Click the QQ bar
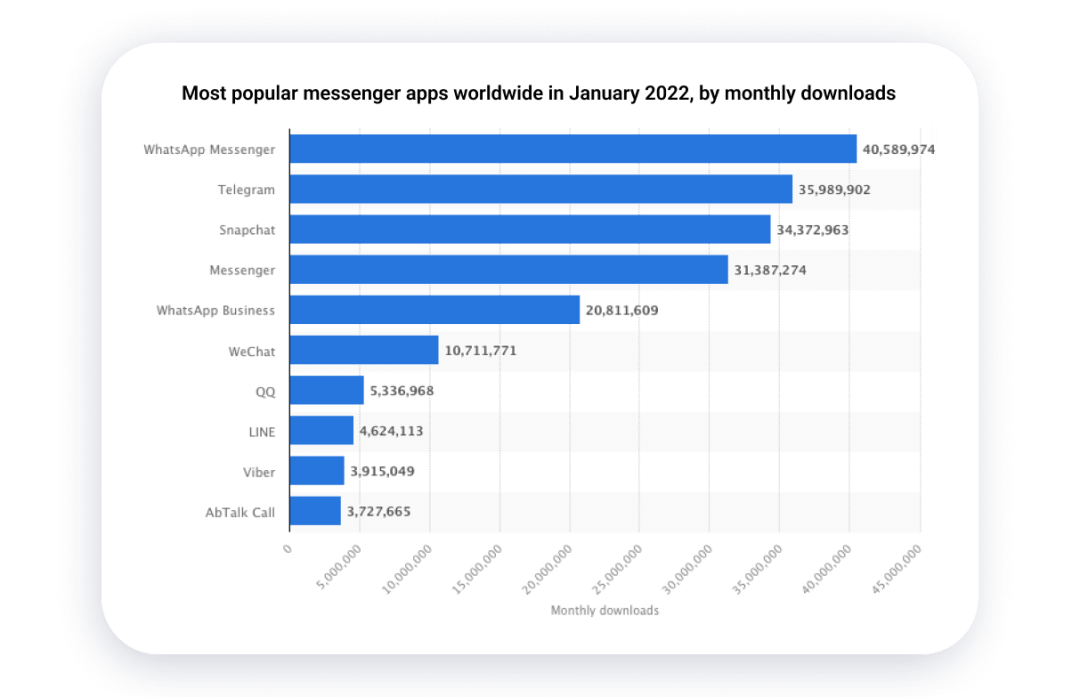This screenshot has height=697, width=1080. [325, 391]
